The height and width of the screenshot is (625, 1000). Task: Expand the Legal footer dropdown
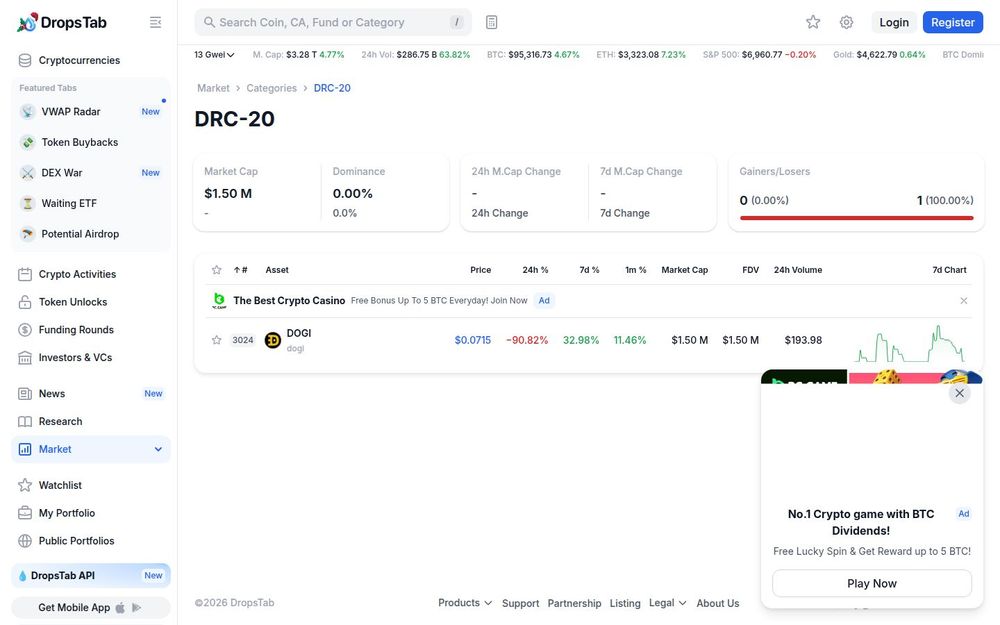tap(668, 603)
